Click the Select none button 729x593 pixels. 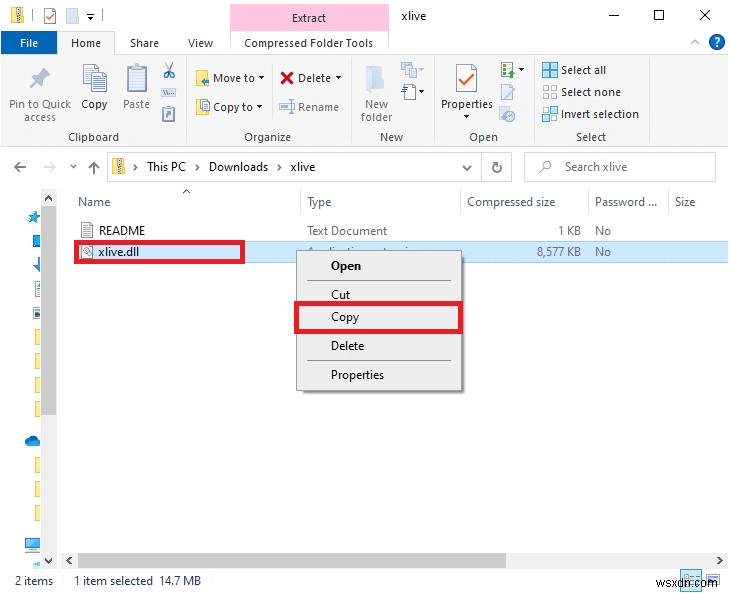pos(582,92)
